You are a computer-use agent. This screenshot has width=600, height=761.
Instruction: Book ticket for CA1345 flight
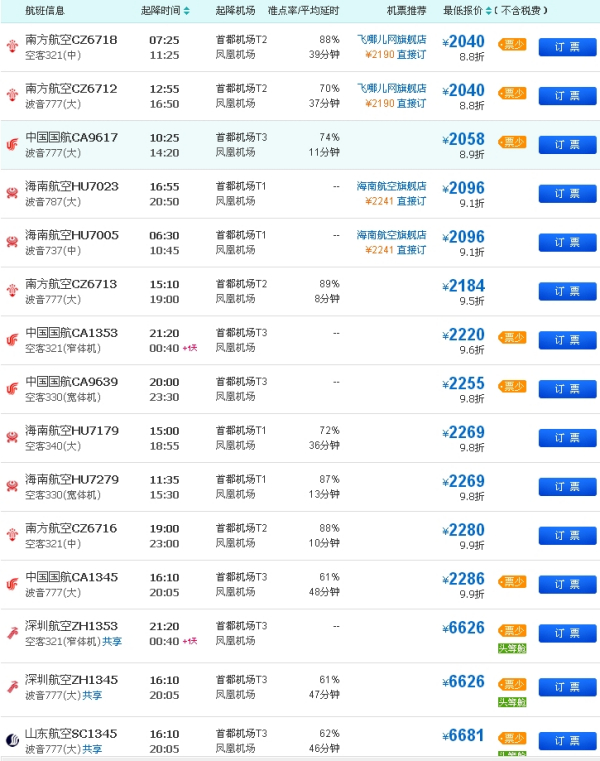click(x=567, y=584)
